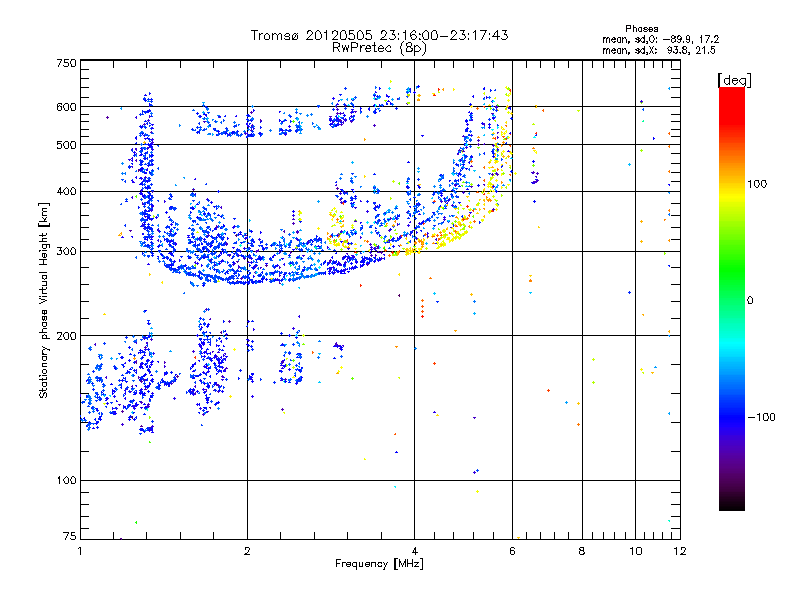
Task: Click the y-axis label '300'
Action: click(x=66, y=252)
